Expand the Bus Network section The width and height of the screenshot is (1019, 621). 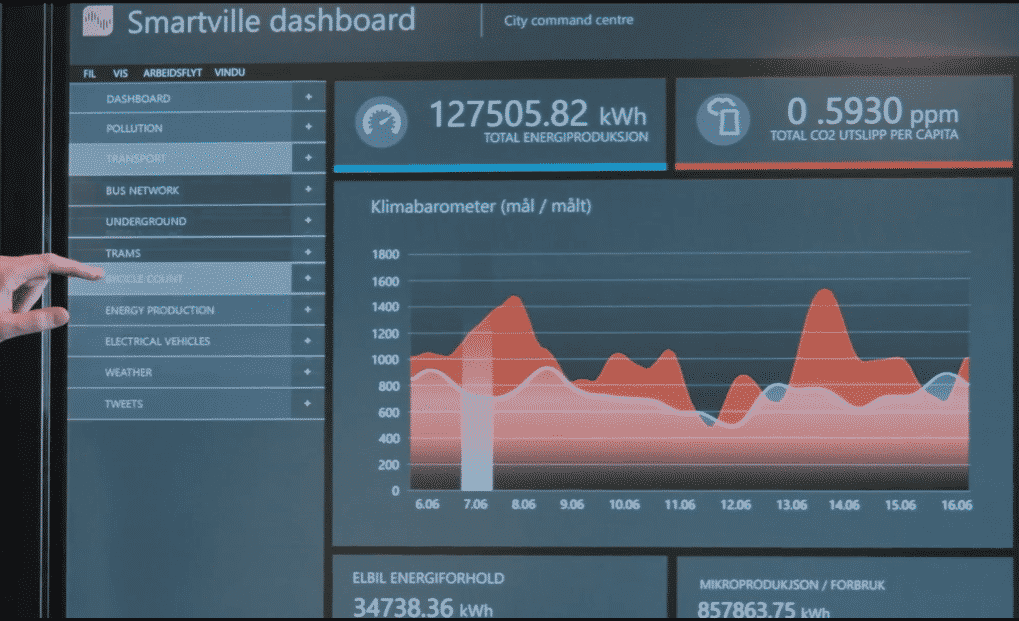[x=309, y=190]
